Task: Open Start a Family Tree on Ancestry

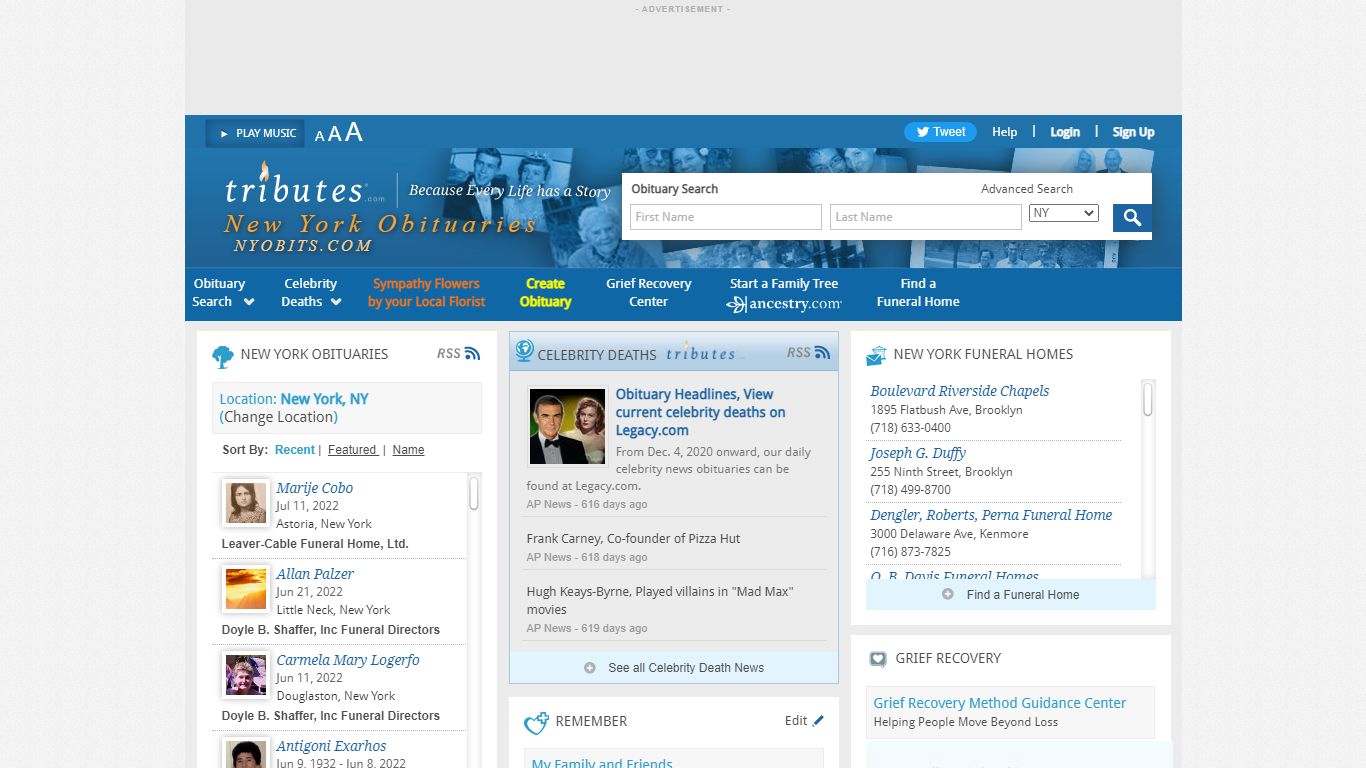Action: (784, 294)
